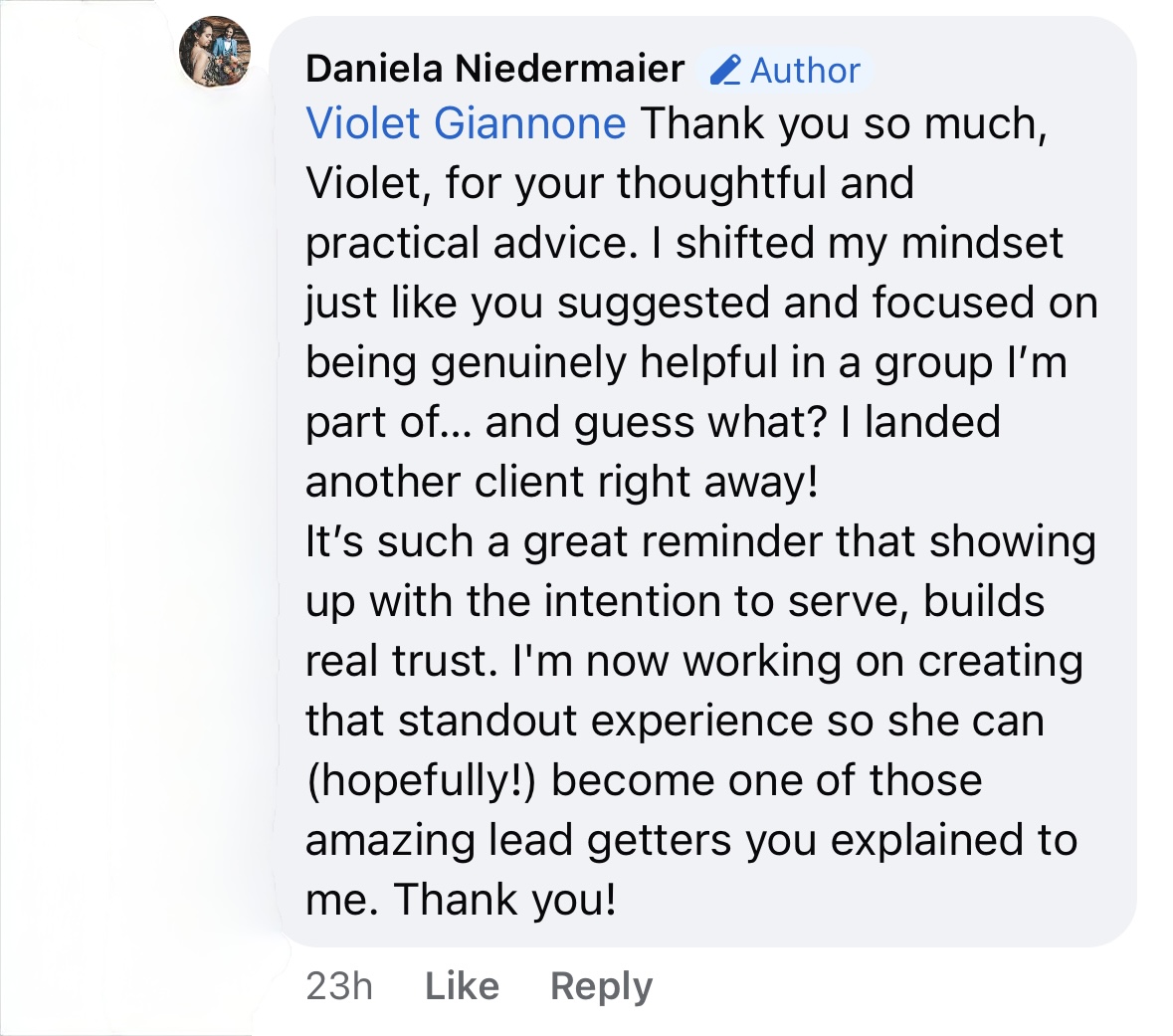Click the word "(hopefully!)" in comment

[421, 780]
